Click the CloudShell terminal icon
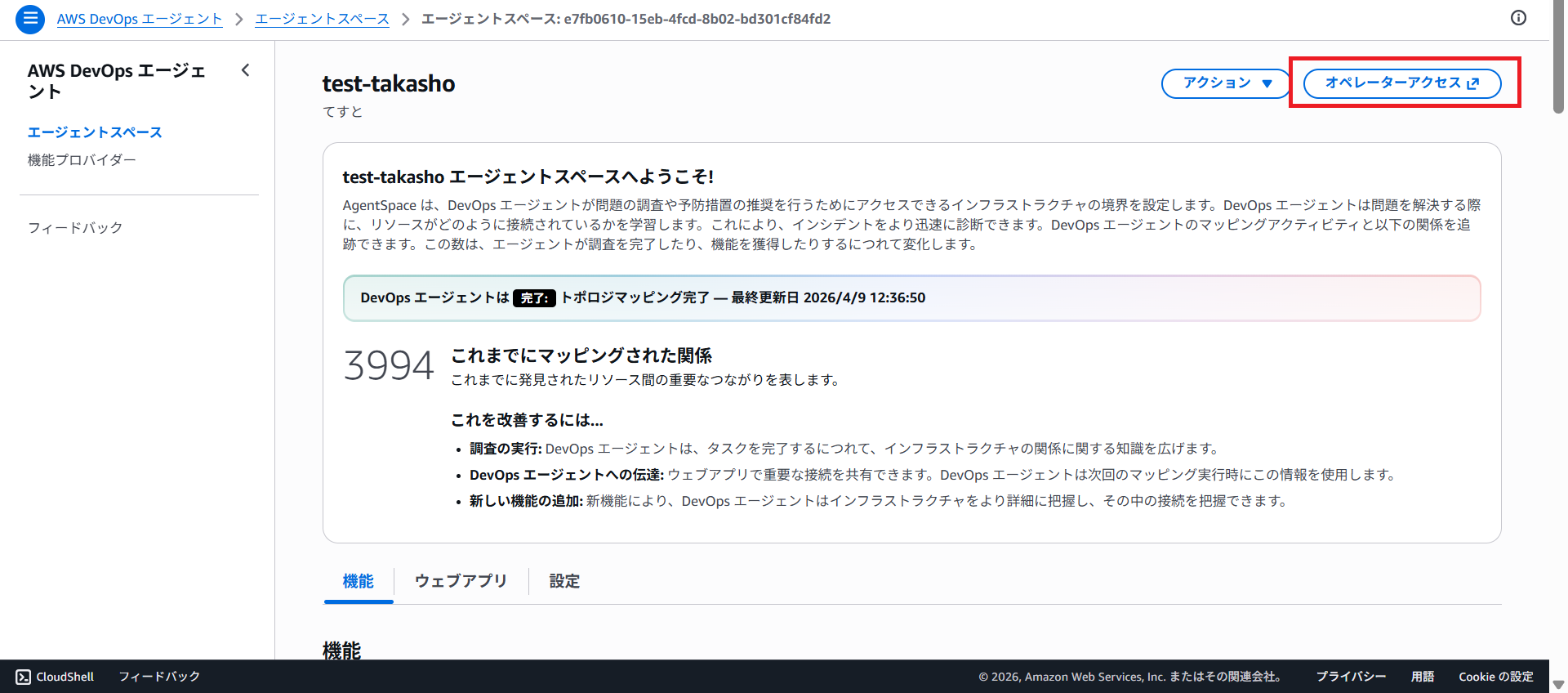 click(24, 677)
